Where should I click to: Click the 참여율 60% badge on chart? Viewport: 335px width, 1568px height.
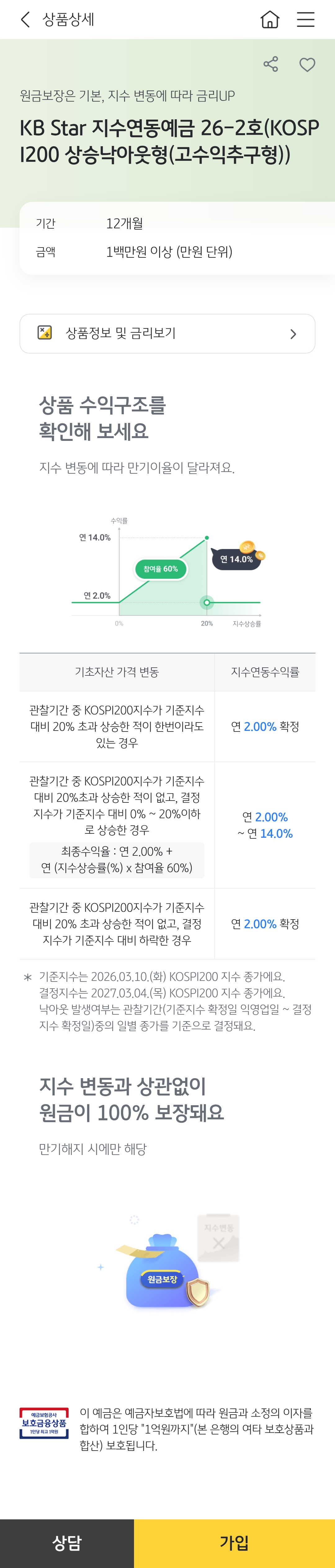161,569
